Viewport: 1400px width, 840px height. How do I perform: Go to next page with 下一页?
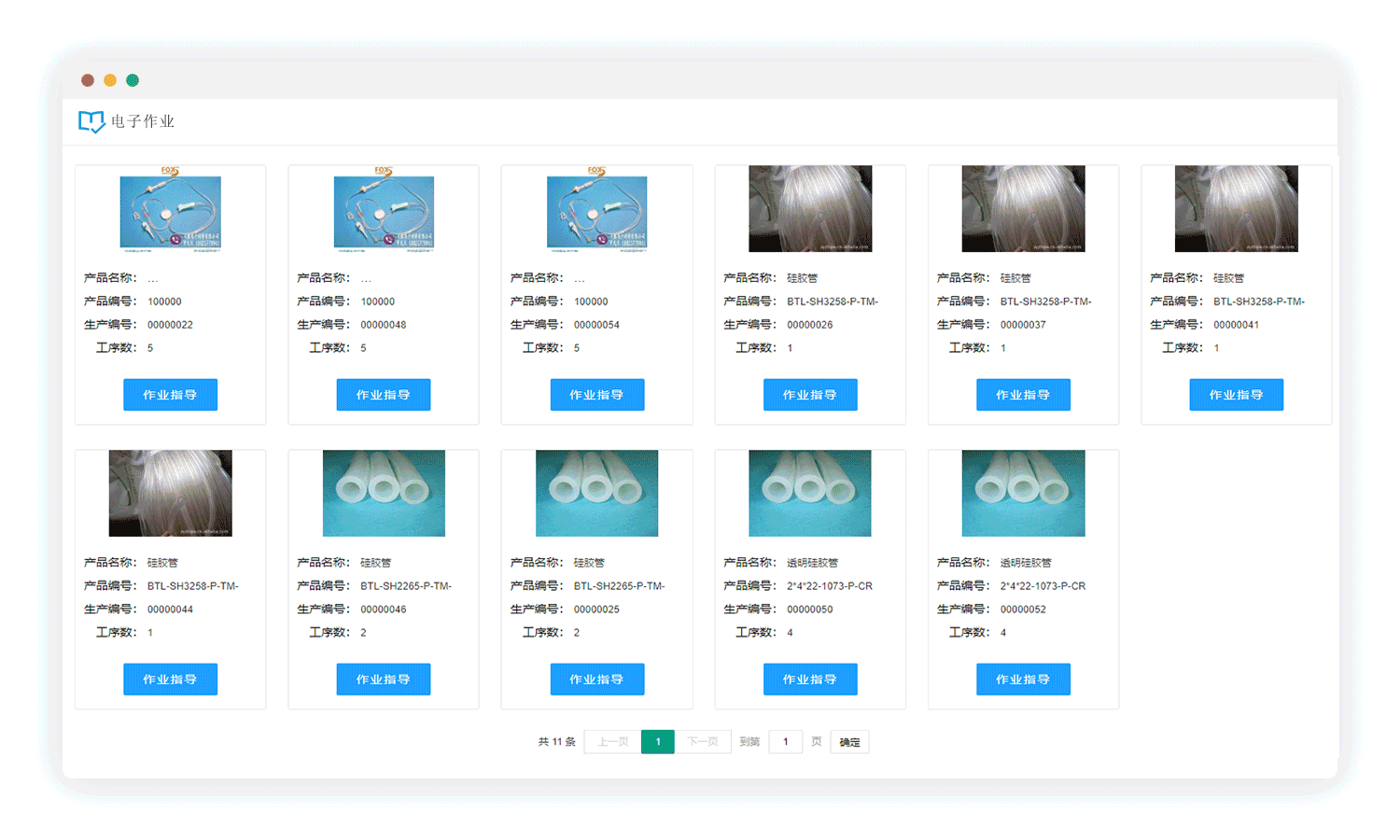tap(703, 742)
